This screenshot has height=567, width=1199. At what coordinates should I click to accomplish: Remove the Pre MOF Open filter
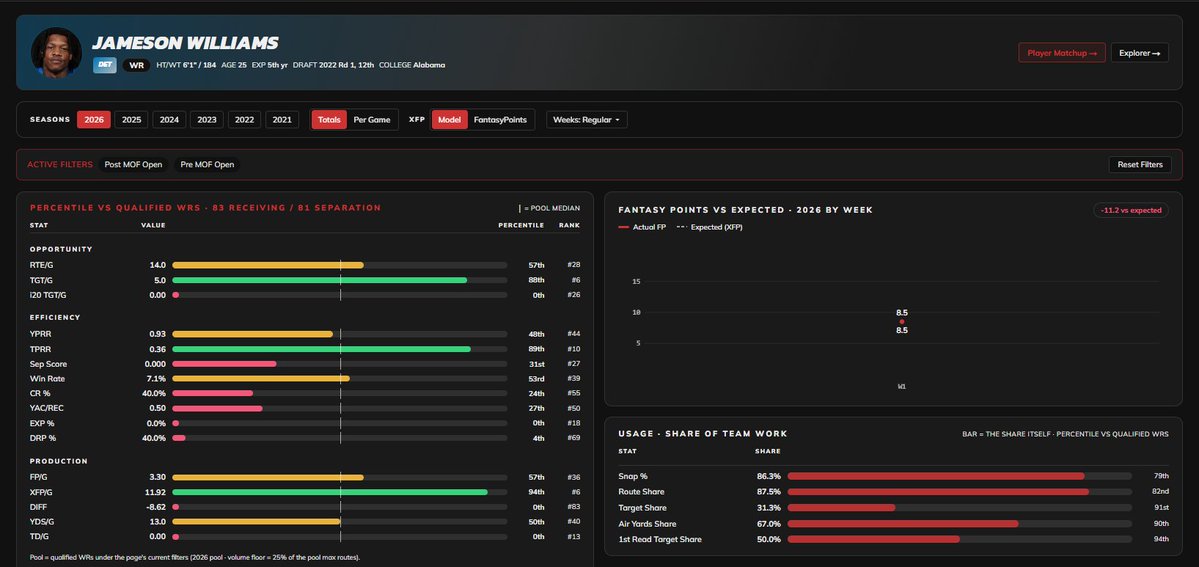207,165
